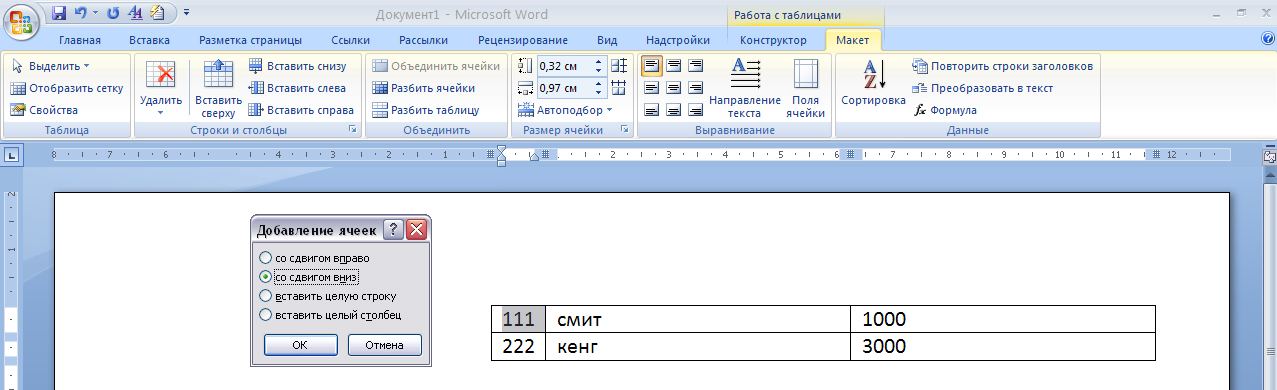Image resolution: width=1277 pixels, height=390 pixels.
Task: Open the Формула dialog
Action: coord(946,110)
